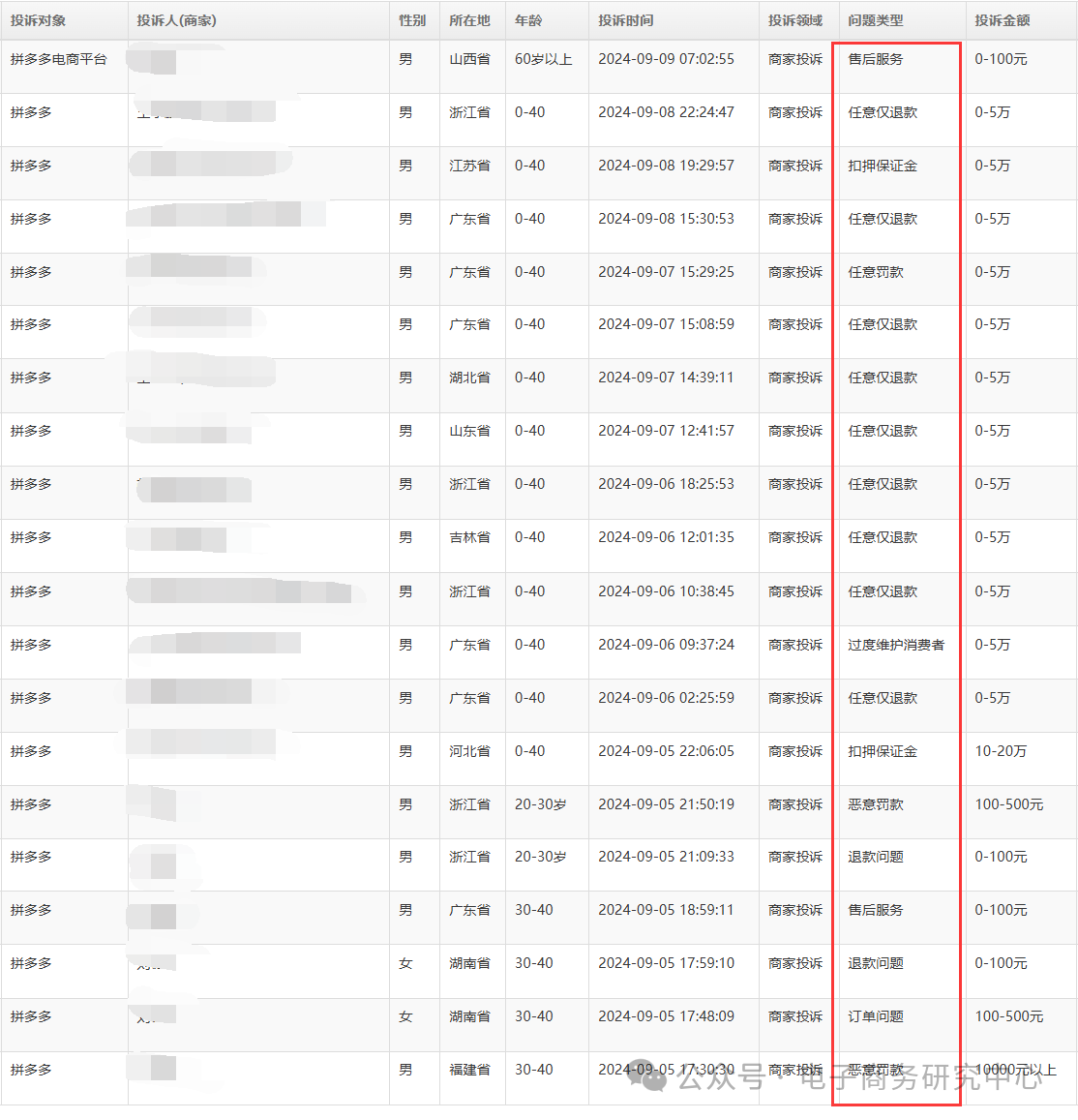Click the 山西省 location cell
The width and height of the screenshot is (1078, 1120).
tap(469, 59)
